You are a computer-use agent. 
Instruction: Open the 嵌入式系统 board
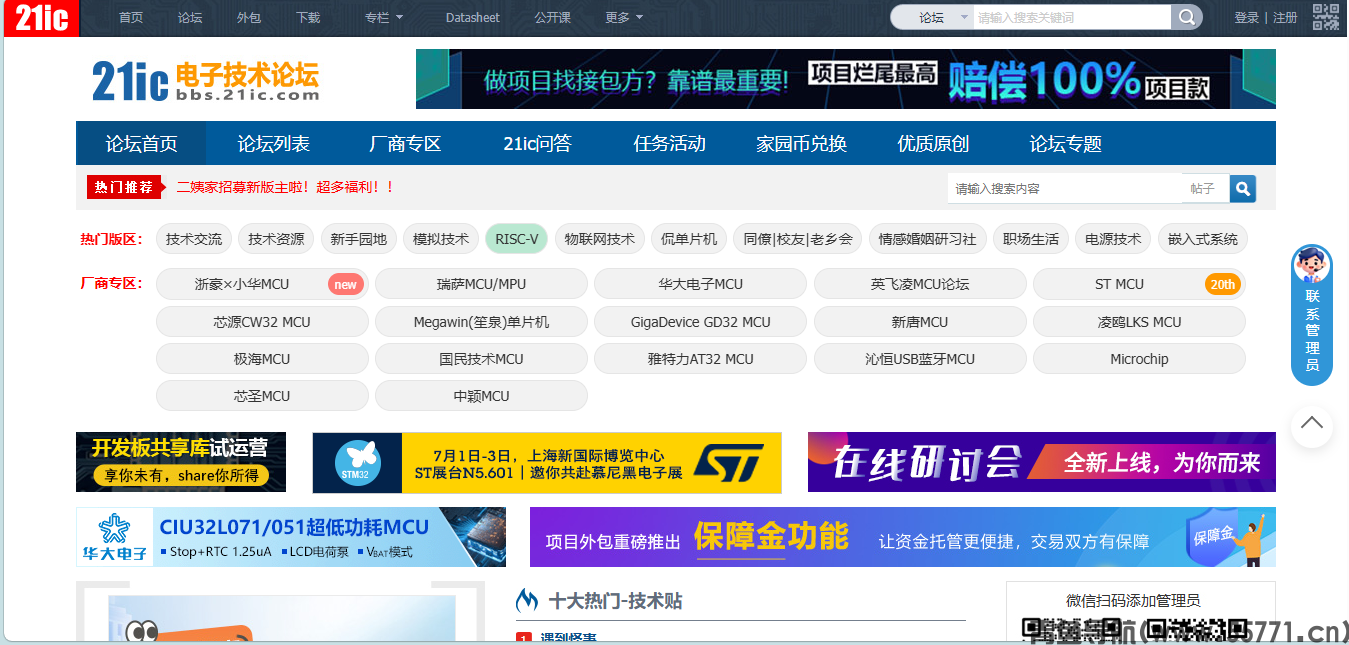click(x=1203, y=239)
